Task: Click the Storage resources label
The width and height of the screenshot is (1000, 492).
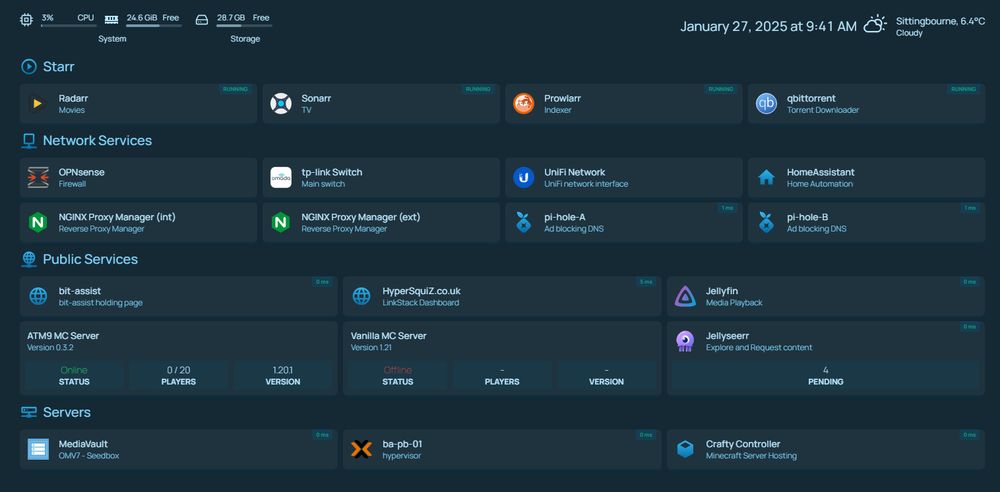Action: tap(245, 39)
